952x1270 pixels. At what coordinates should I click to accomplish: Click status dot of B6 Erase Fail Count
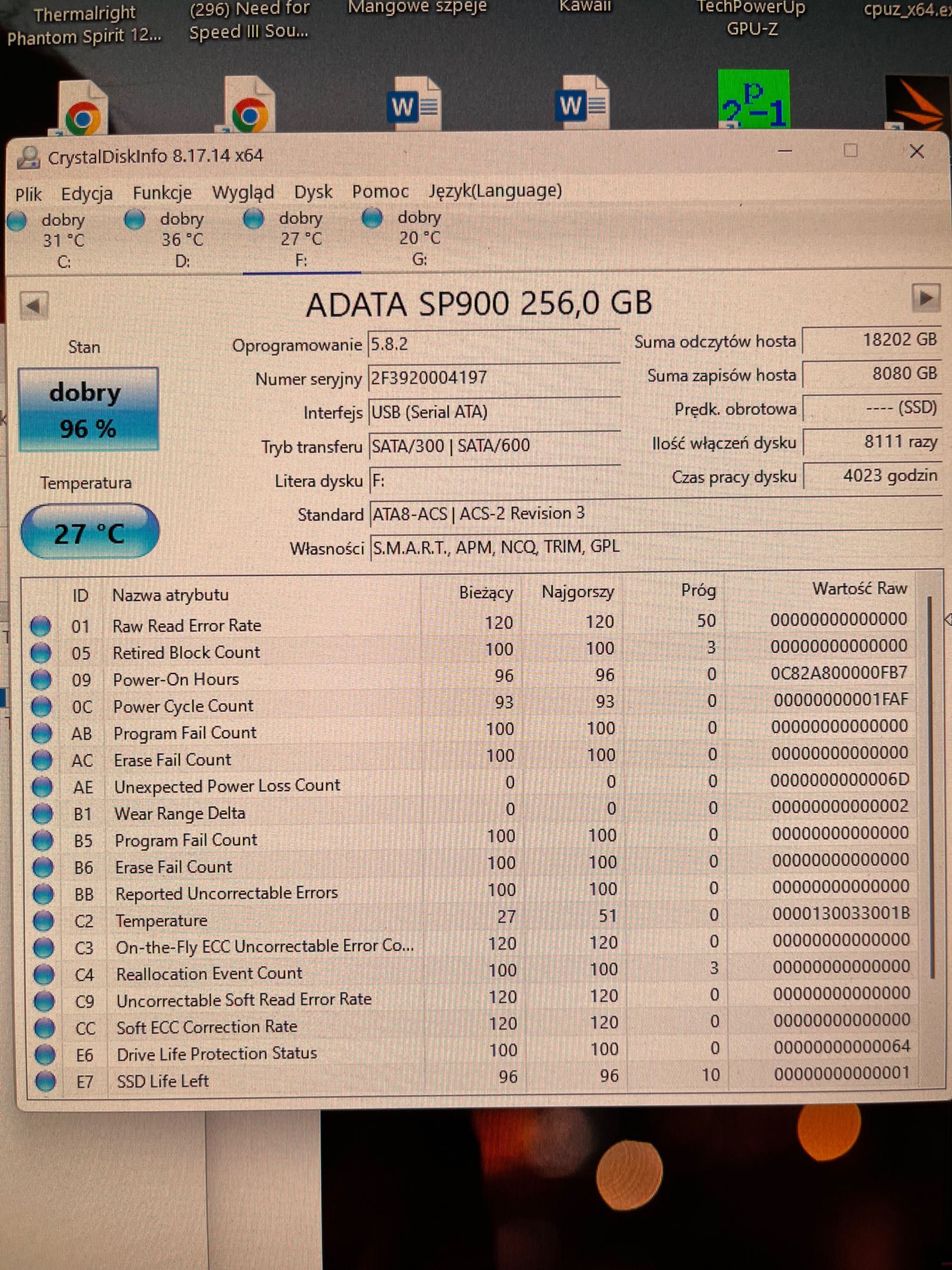[42, 868]
